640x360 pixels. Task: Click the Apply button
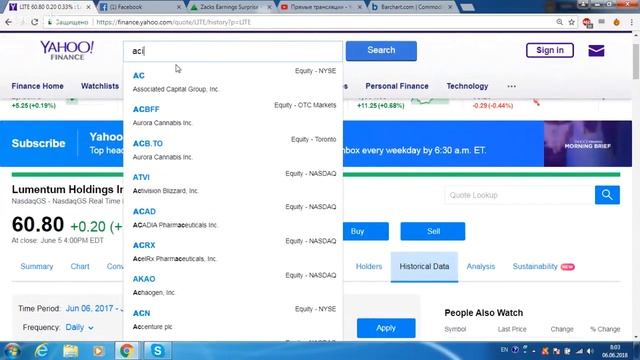[x=386, y=328]
